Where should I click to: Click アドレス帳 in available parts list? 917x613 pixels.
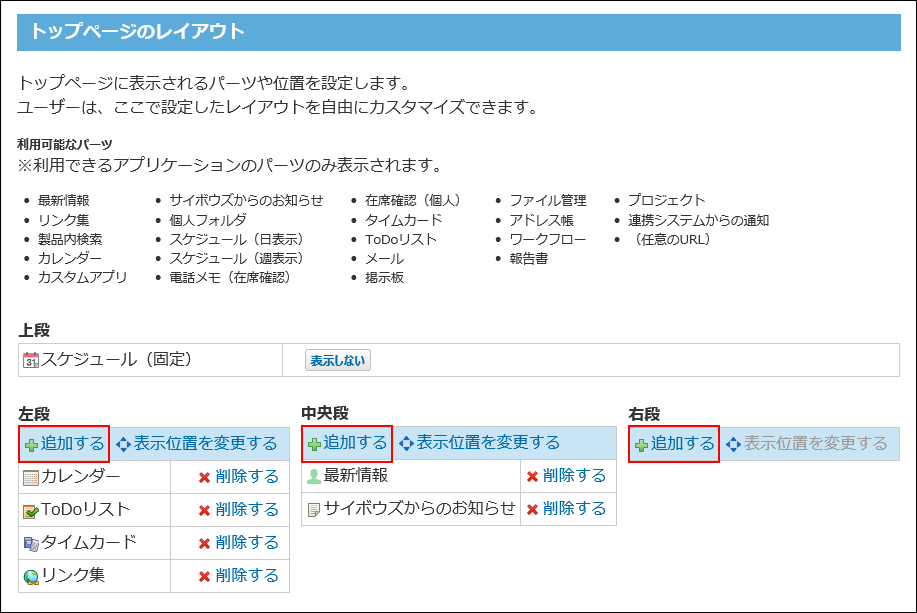pyautogui.click(x=542, y=221)
